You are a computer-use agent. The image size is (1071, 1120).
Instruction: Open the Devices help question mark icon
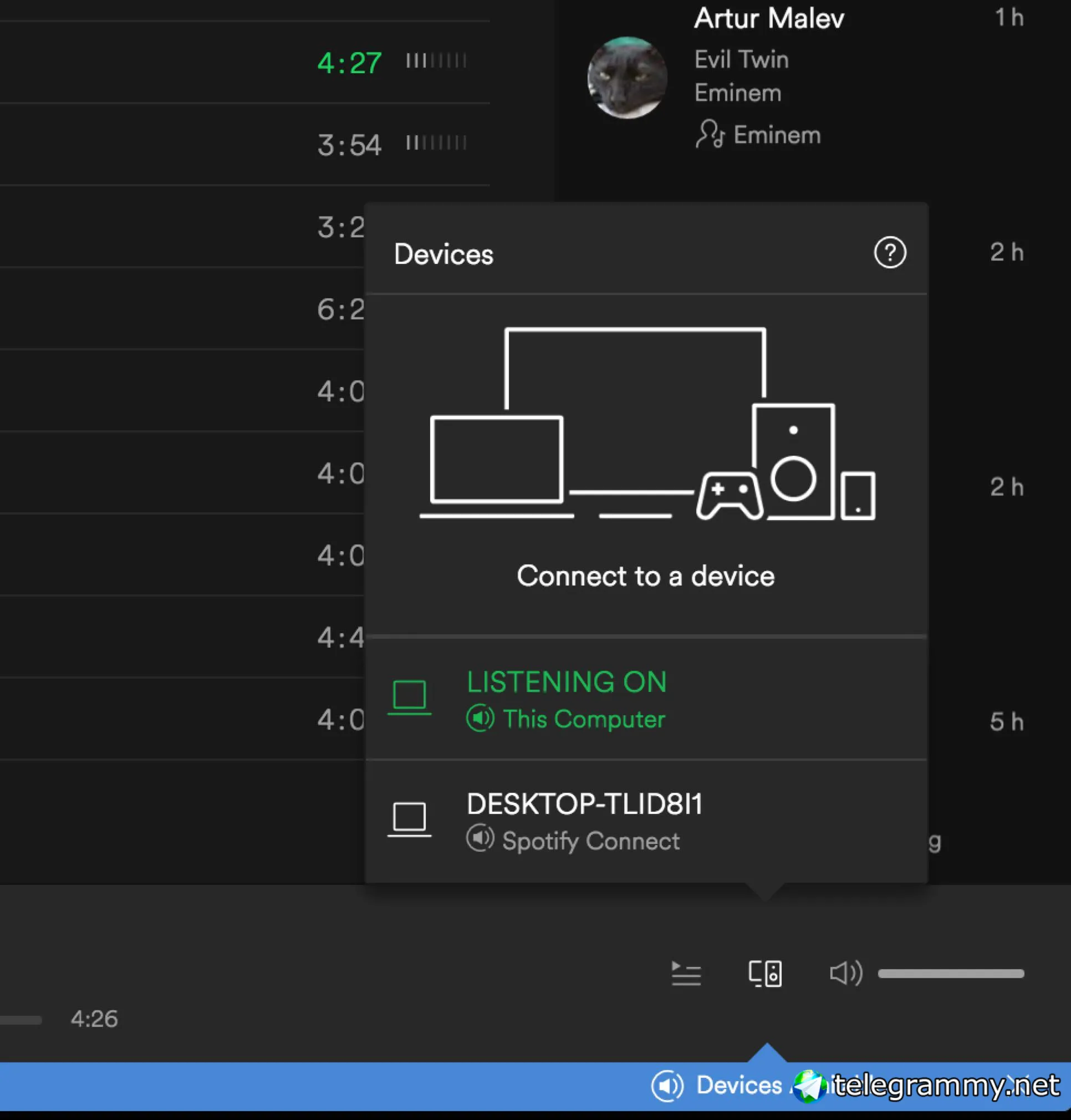pos(890,252)
